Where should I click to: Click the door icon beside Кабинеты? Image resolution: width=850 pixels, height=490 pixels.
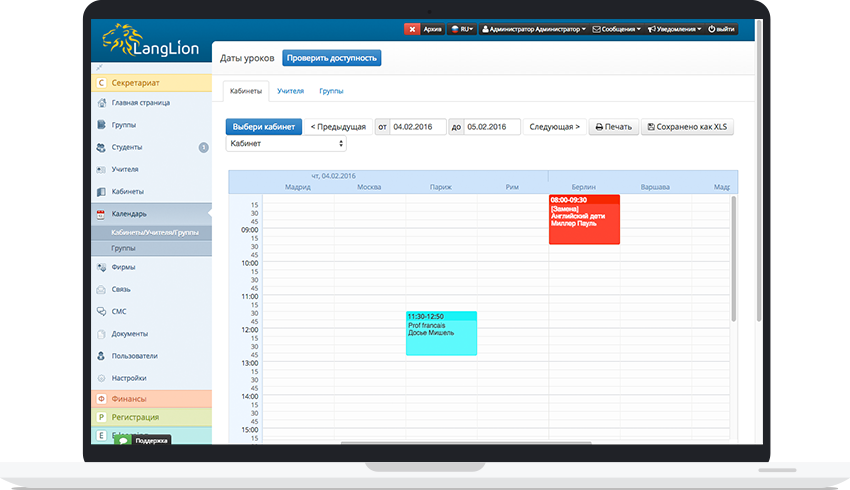[101, 191]
